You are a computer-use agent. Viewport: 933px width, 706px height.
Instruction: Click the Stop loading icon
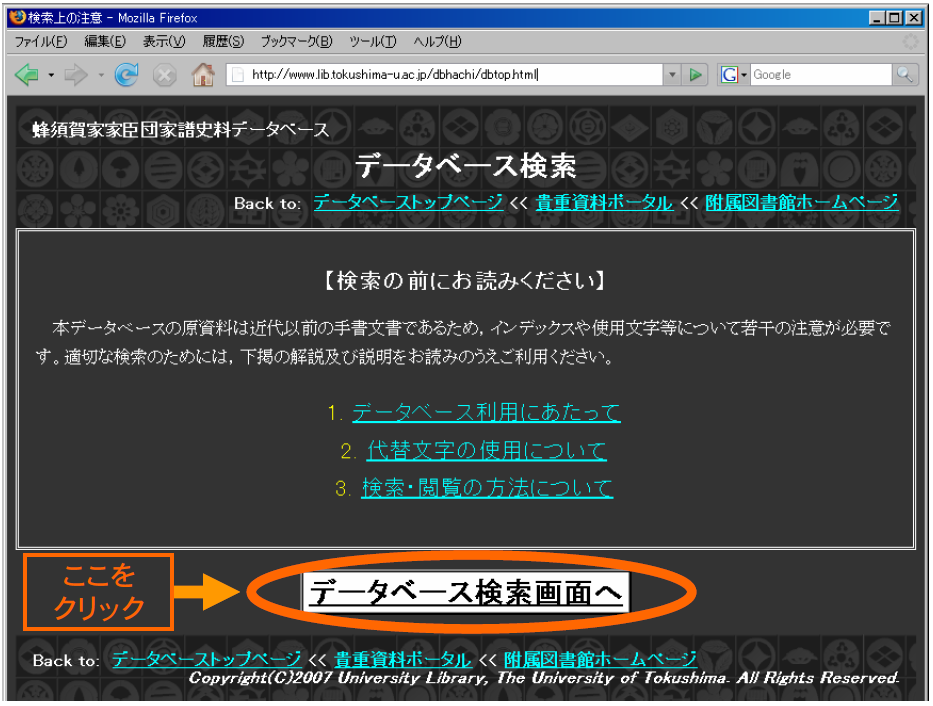164,75
